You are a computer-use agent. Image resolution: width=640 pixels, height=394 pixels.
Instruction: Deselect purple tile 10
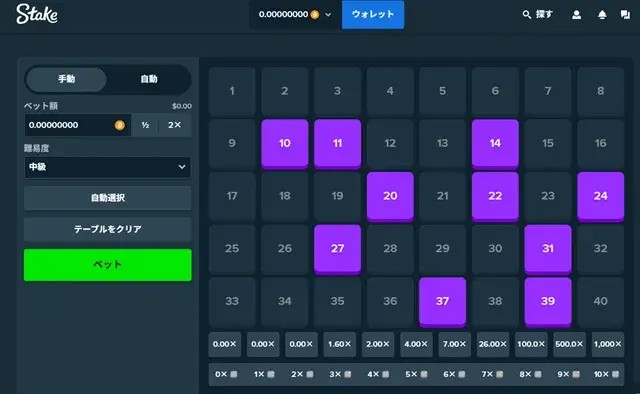tap(284, 144)
